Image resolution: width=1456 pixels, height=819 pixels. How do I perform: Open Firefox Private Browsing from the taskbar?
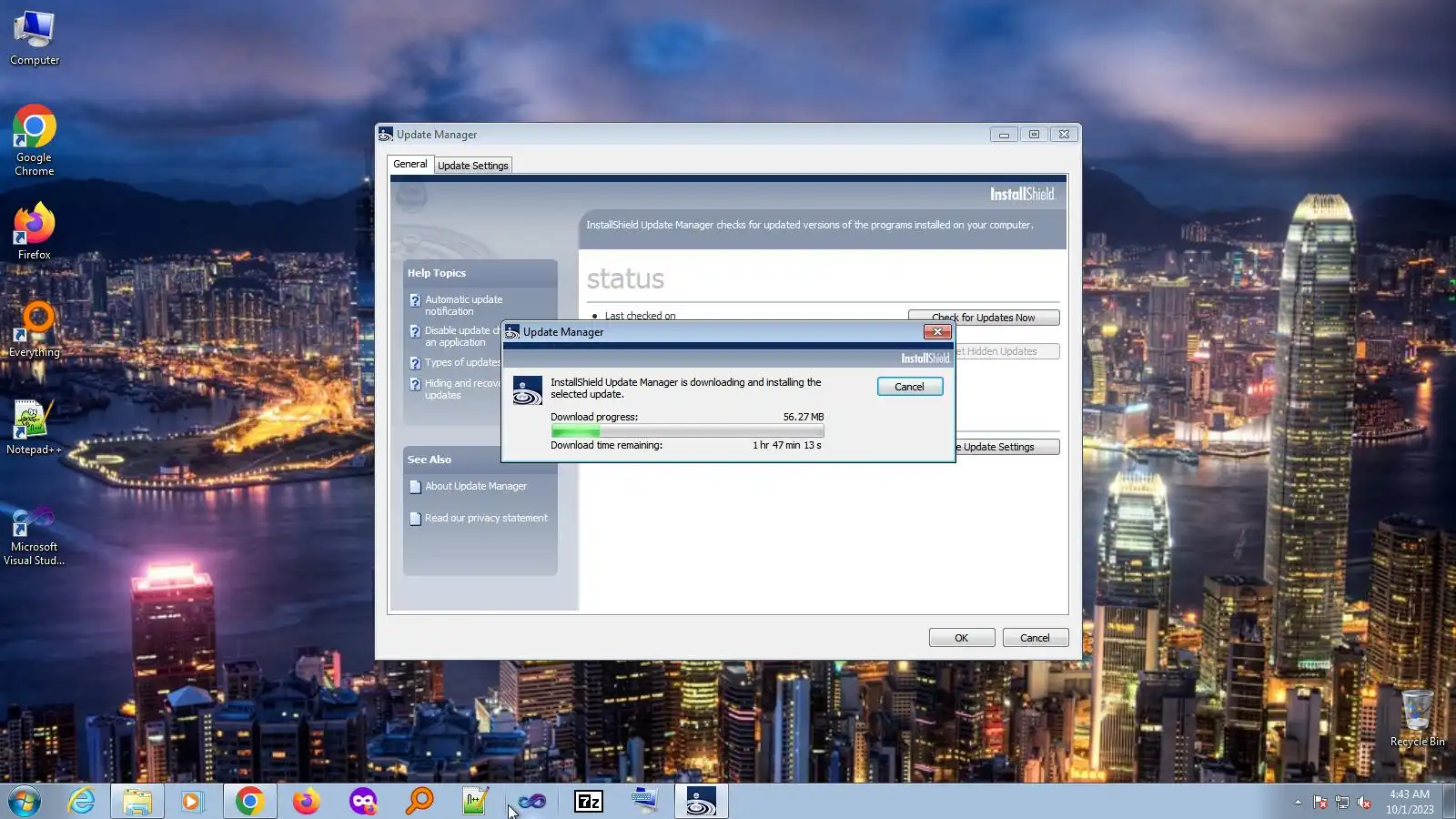pyautogui.click(x=363, y=802)
